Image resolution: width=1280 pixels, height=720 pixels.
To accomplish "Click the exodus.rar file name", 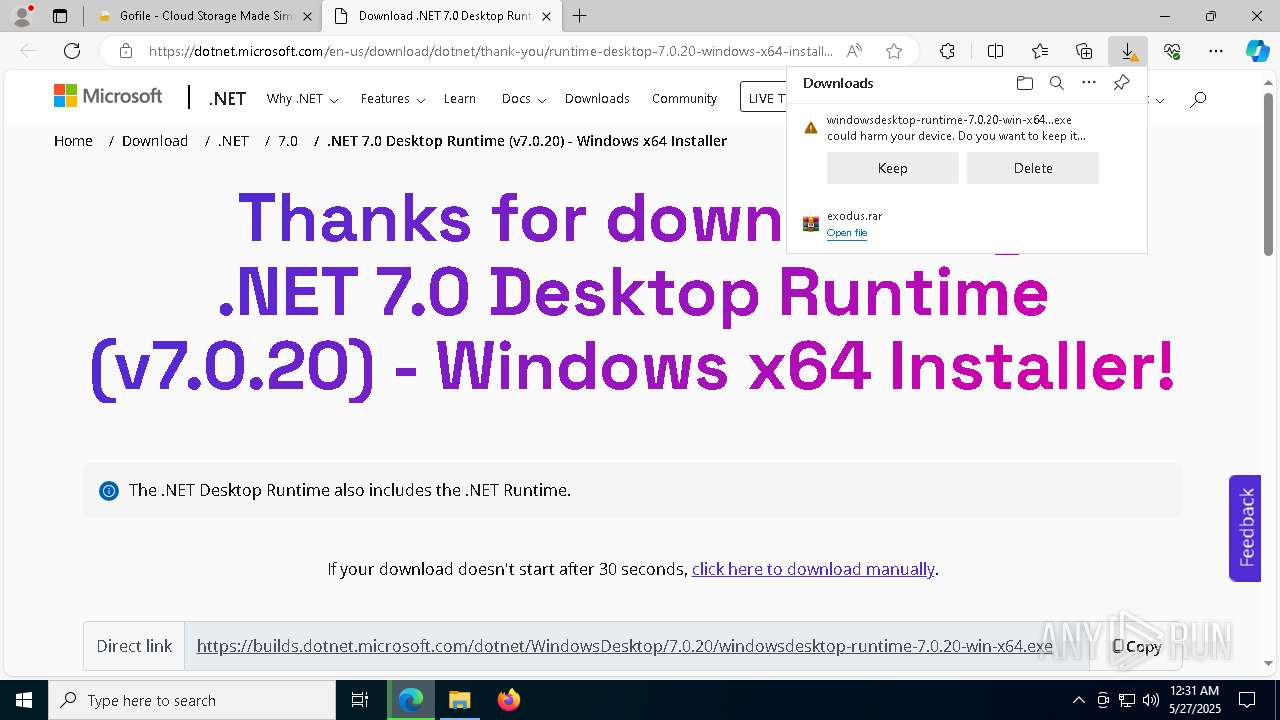I will click(x=854, y=216).
